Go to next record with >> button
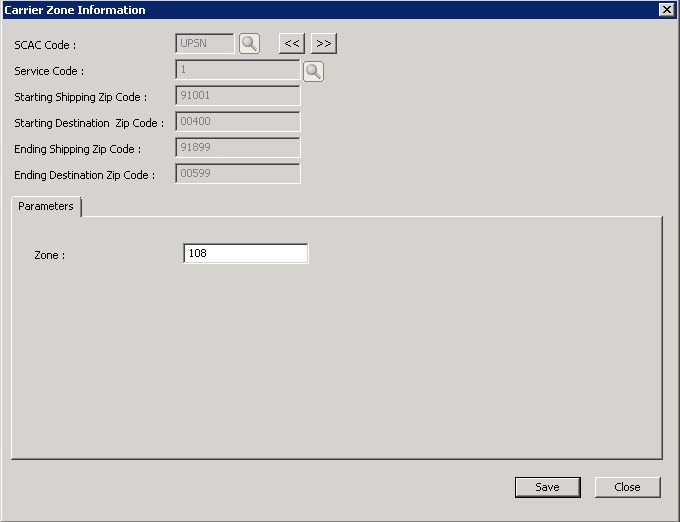Viewport: 680px width, 522px height. [323, 44]
